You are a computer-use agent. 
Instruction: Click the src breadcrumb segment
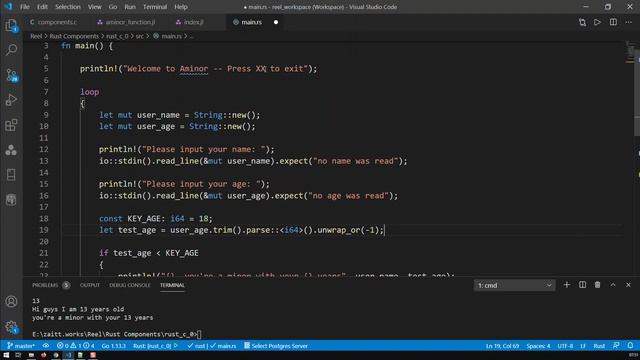coord(140,36)
